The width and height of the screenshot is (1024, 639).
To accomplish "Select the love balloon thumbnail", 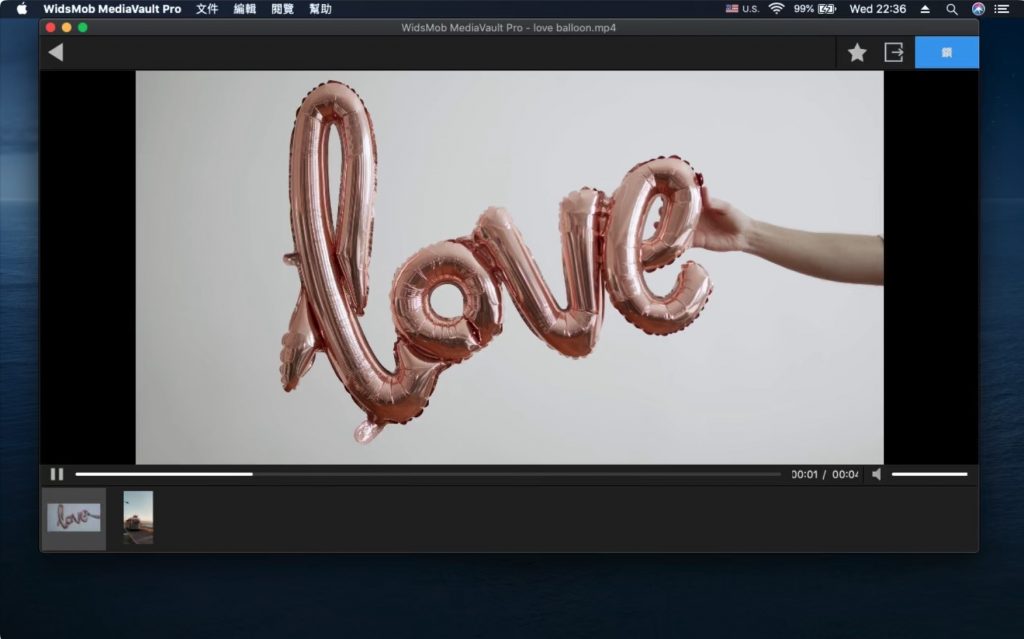I will [76, 517].
